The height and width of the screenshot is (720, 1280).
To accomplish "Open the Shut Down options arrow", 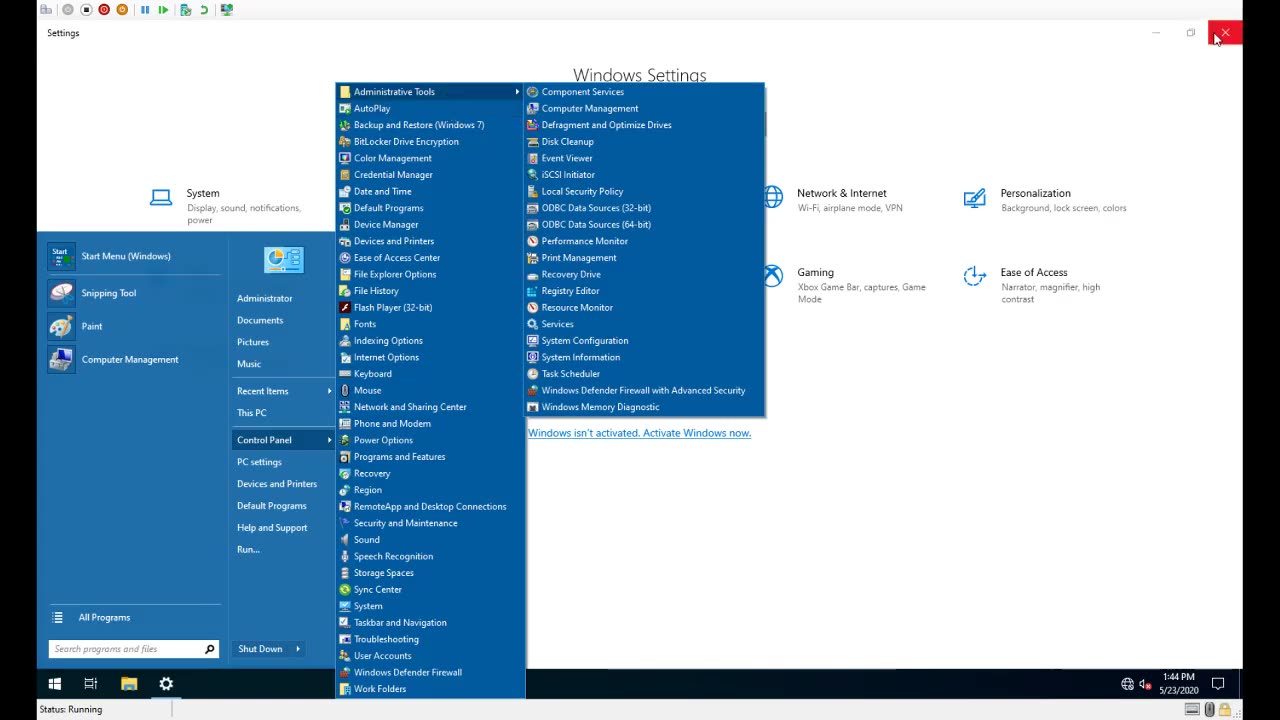I will (297, 649).
